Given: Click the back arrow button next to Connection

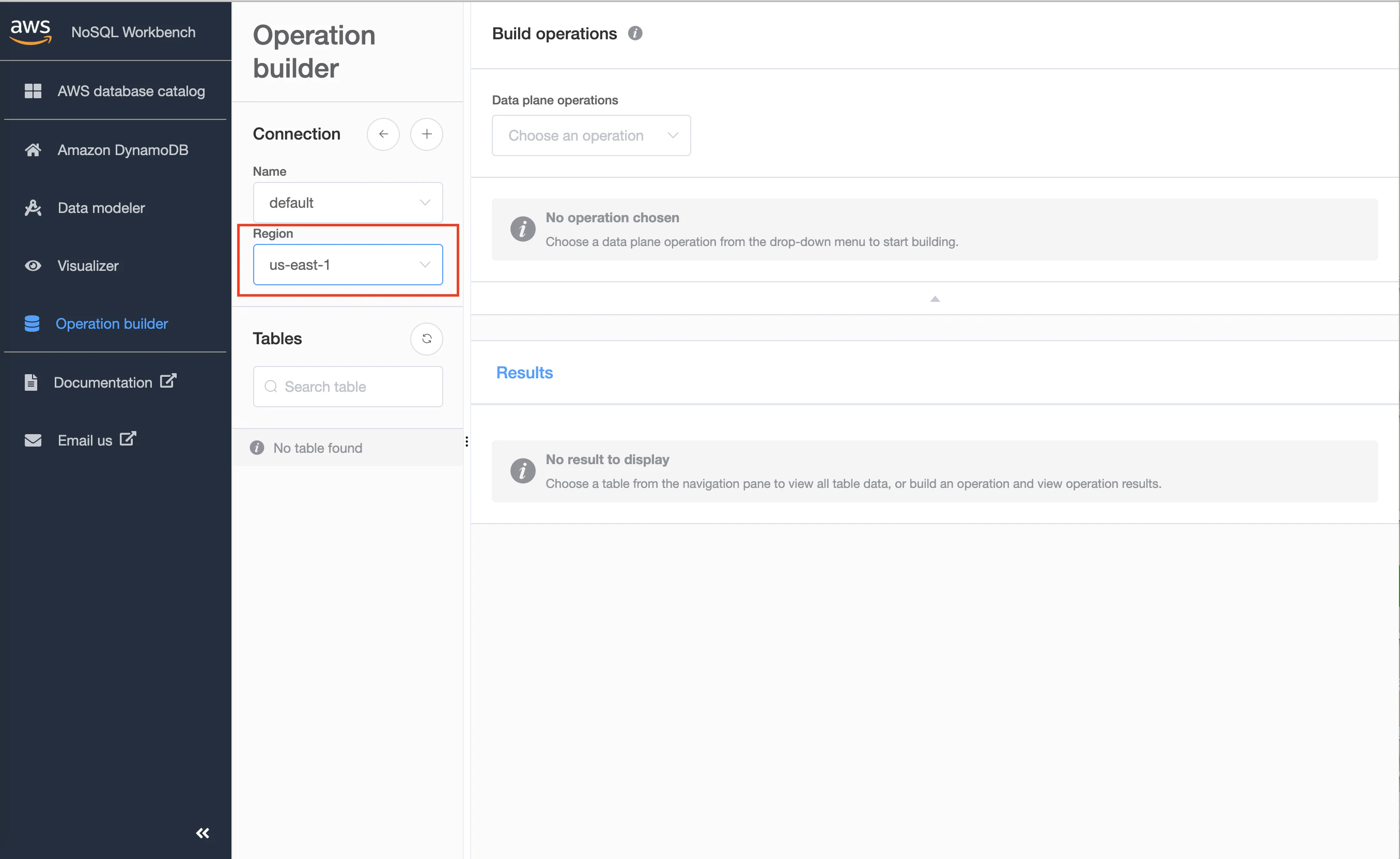Looking at the screenshot, I should coord(383,134).
